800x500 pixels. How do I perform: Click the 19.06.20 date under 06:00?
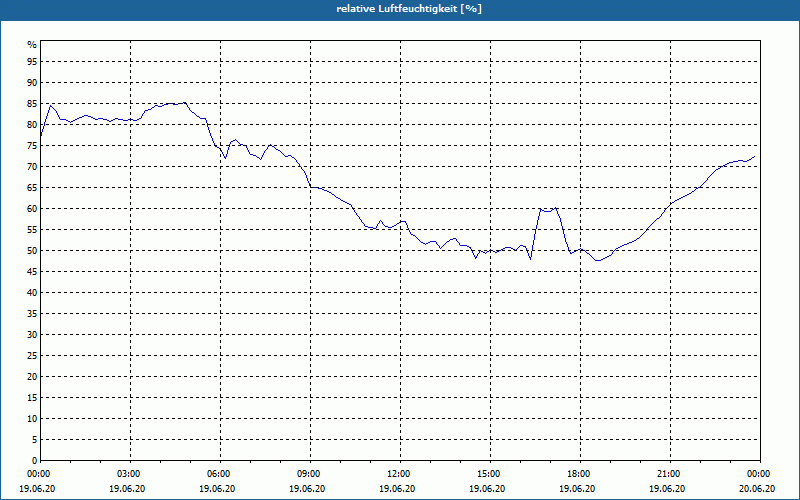click(x=217, y=489)
